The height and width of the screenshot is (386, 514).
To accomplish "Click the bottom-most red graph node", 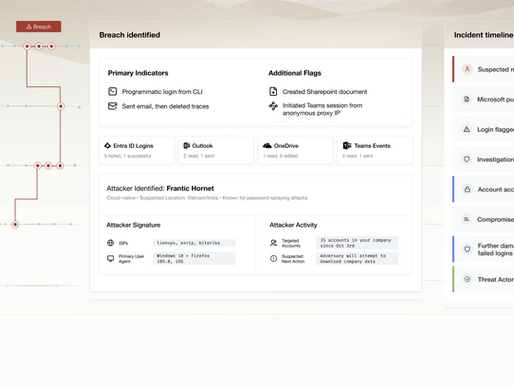I will [x=15, y=224].
